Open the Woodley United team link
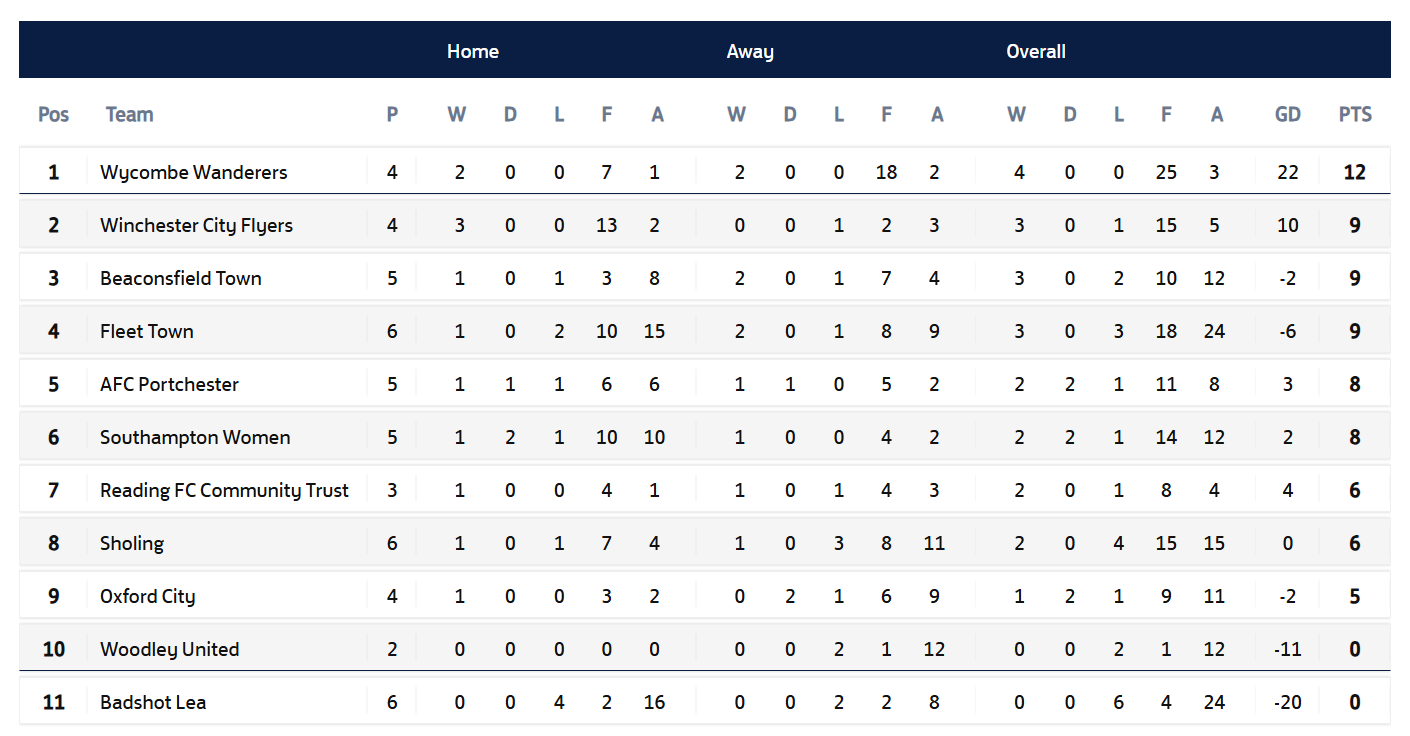 click(x=170, y=649)
